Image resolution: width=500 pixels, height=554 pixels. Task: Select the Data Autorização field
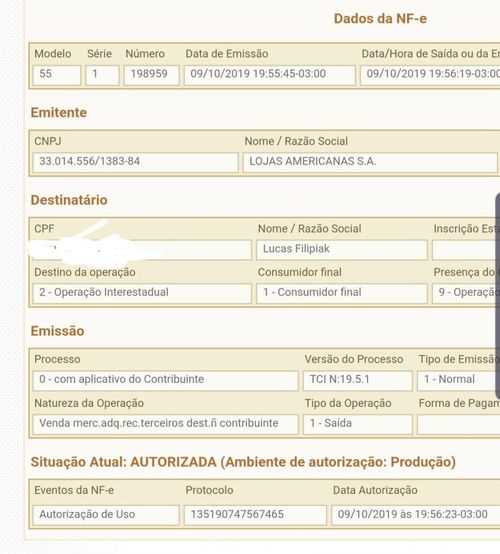416,515
